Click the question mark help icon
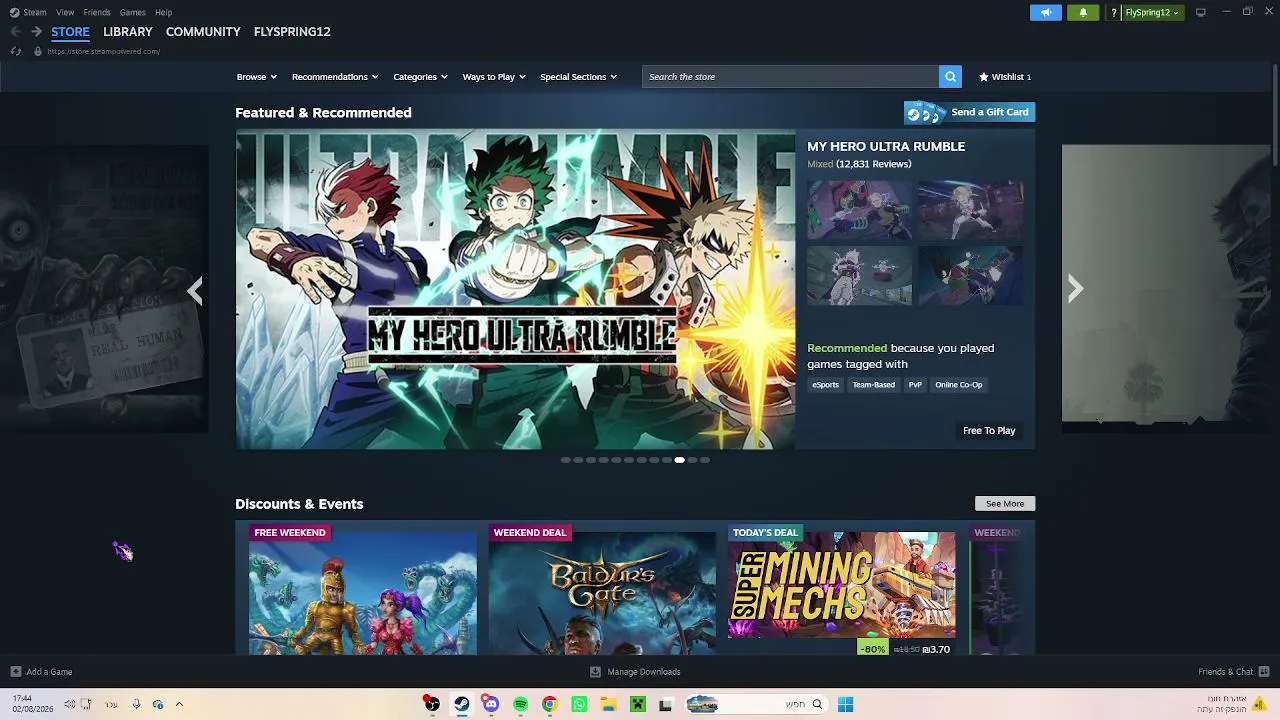 click(1113, 13)
